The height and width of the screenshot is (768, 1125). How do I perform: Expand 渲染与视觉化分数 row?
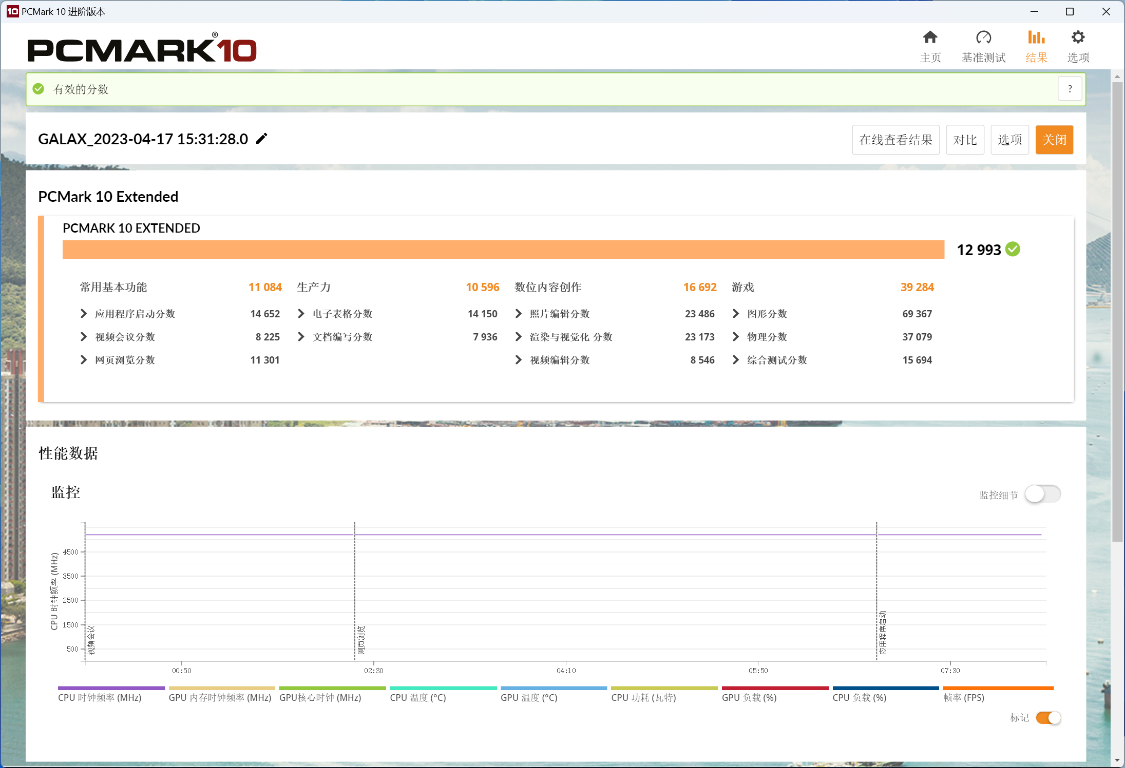pyautogui.click(x=564, y=337)
